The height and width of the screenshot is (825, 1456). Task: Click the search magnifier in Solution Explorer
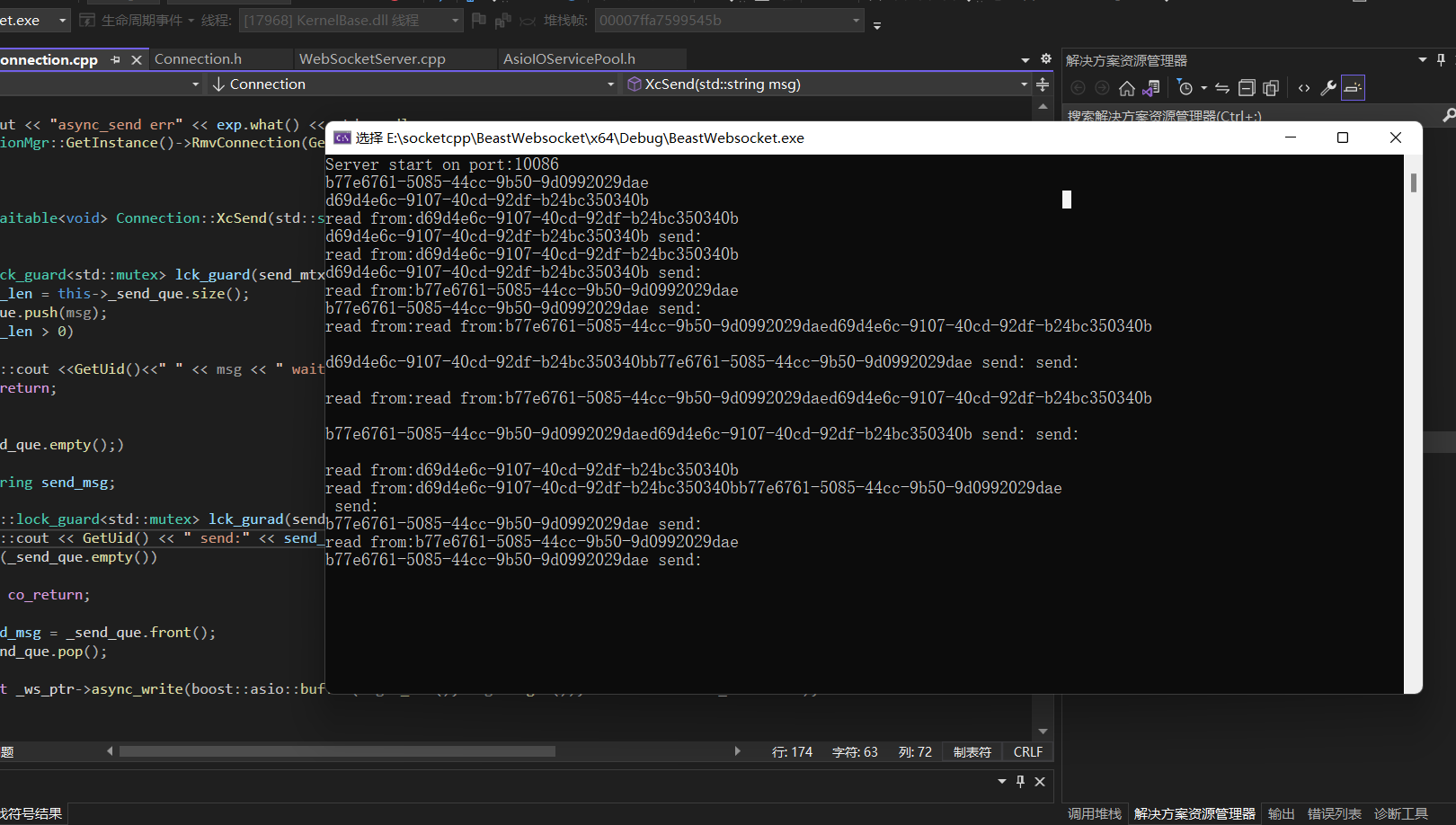[x=1448, y=115]
